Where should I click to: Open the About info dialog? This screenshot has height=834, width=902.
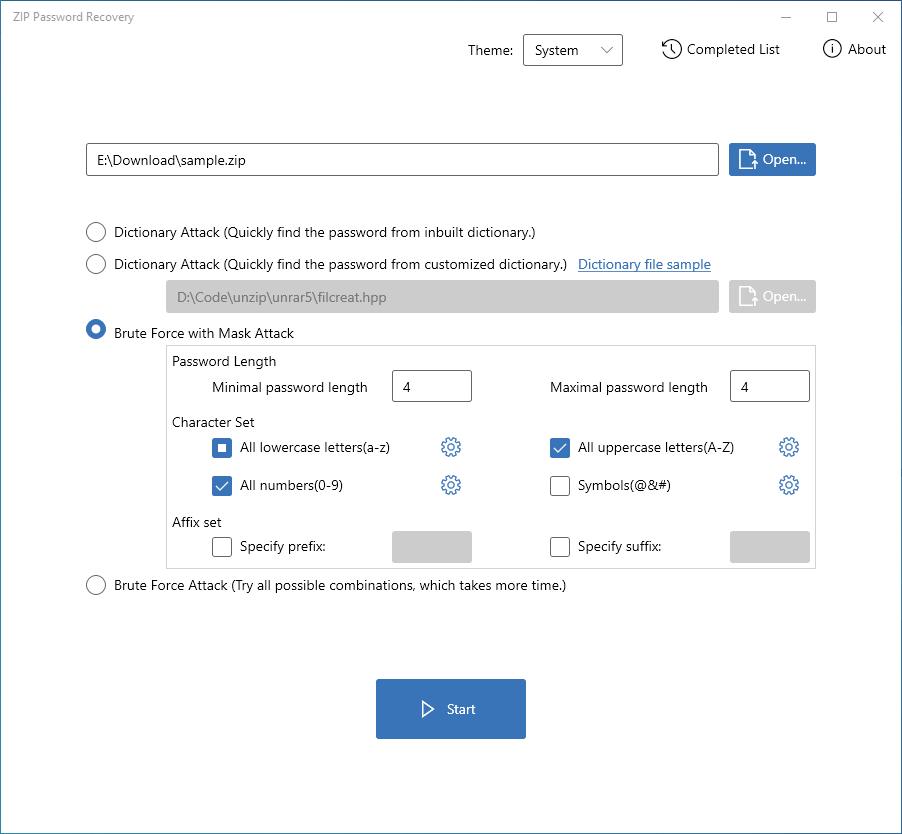click(854, 49)
